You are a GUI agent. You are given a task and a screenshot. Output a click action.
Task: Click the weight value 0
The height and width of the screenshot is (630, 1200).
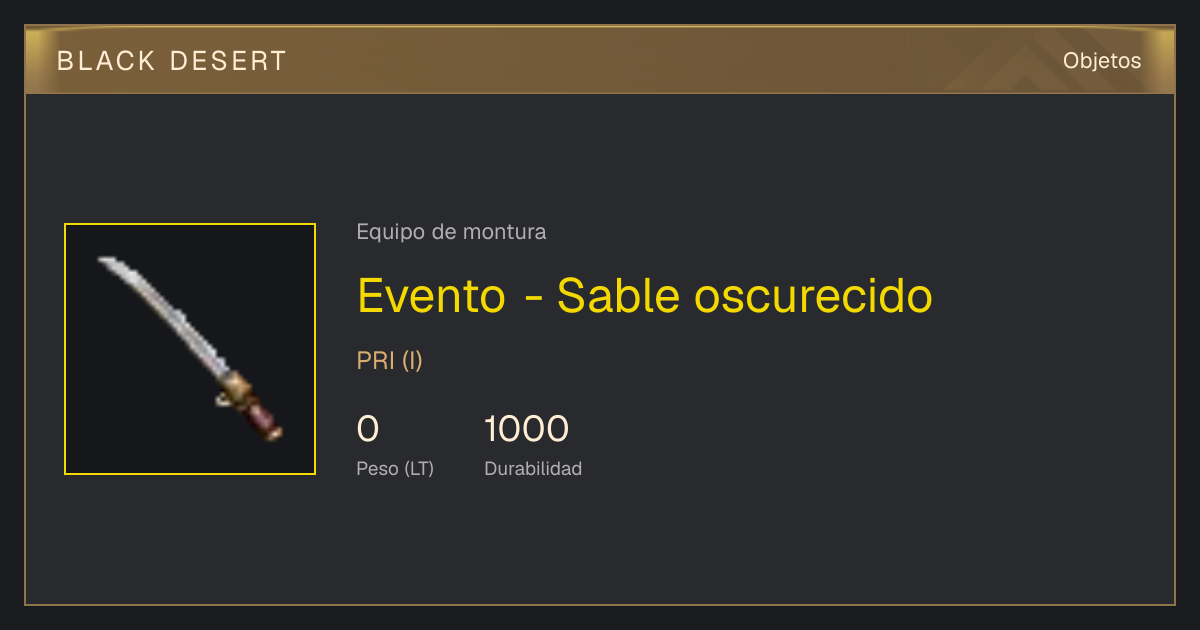coord(368,429)
